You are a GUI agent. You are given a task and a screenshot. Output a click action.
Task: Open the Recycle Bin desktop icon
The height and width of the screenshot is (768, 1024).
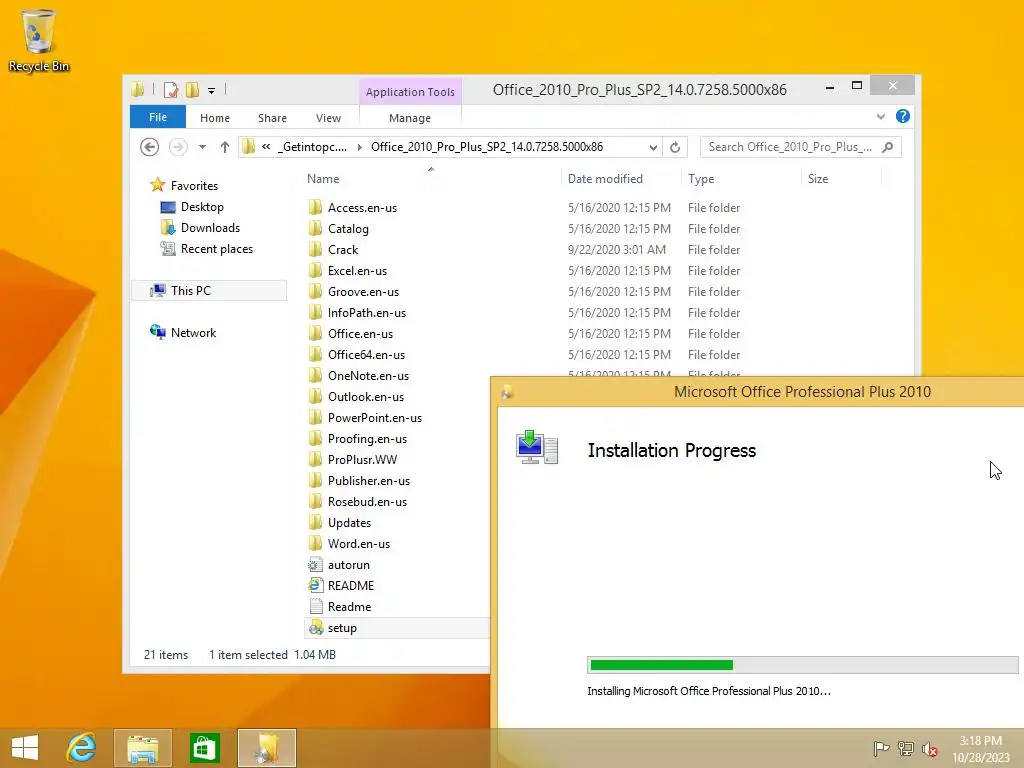click(39, 40)
